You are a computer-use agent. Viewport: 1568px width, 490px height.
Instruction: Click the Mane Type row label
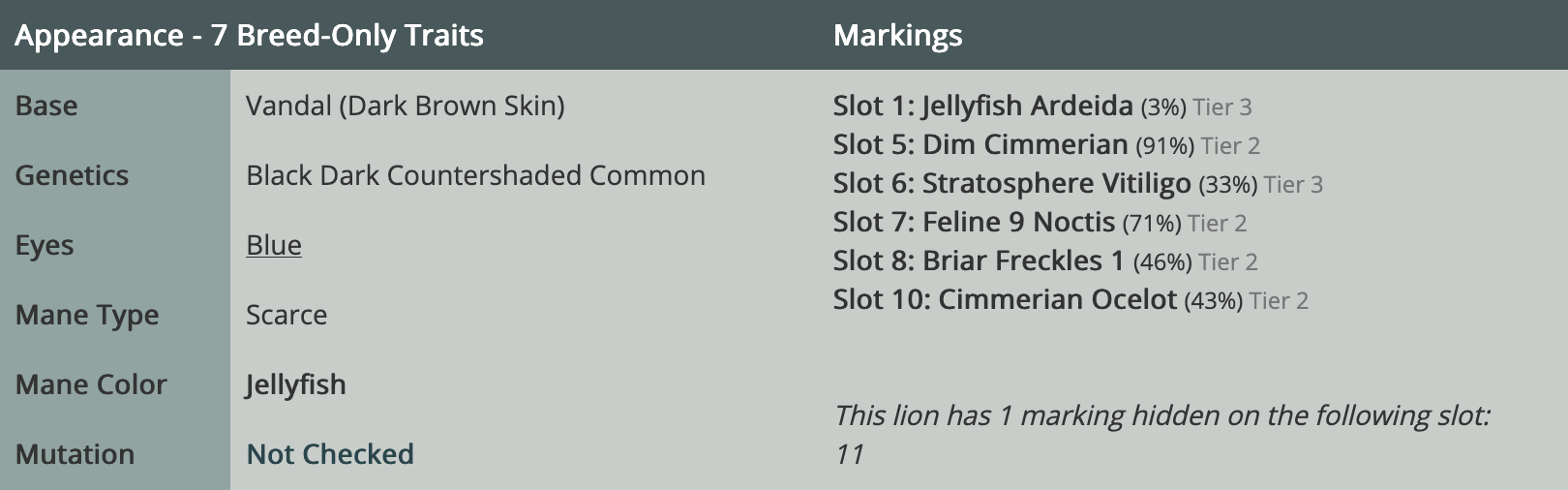pyautogui.click(x=87, y=315)
